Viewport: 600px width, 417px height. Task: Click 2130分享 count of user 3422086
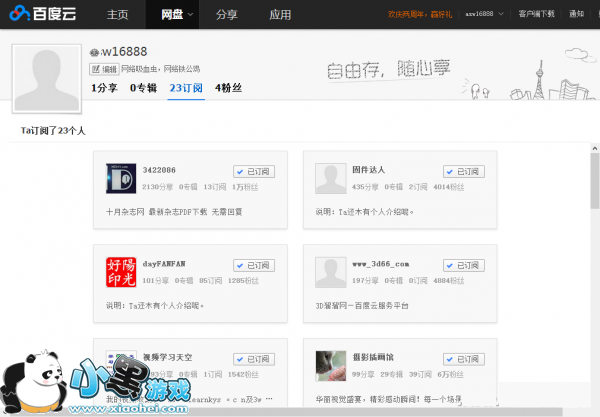(x=157, y=187)
